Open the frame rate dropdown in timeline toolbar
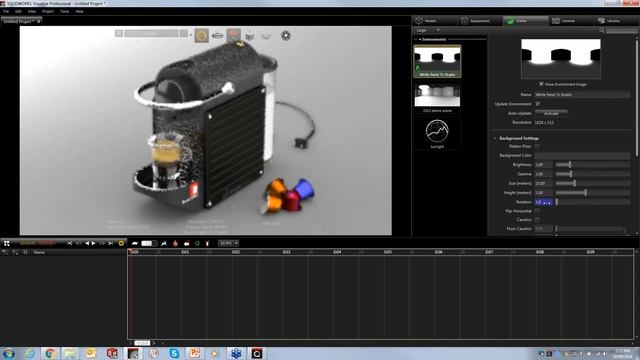Viewport: 640px width, 360px height. [x=229, y=243]
